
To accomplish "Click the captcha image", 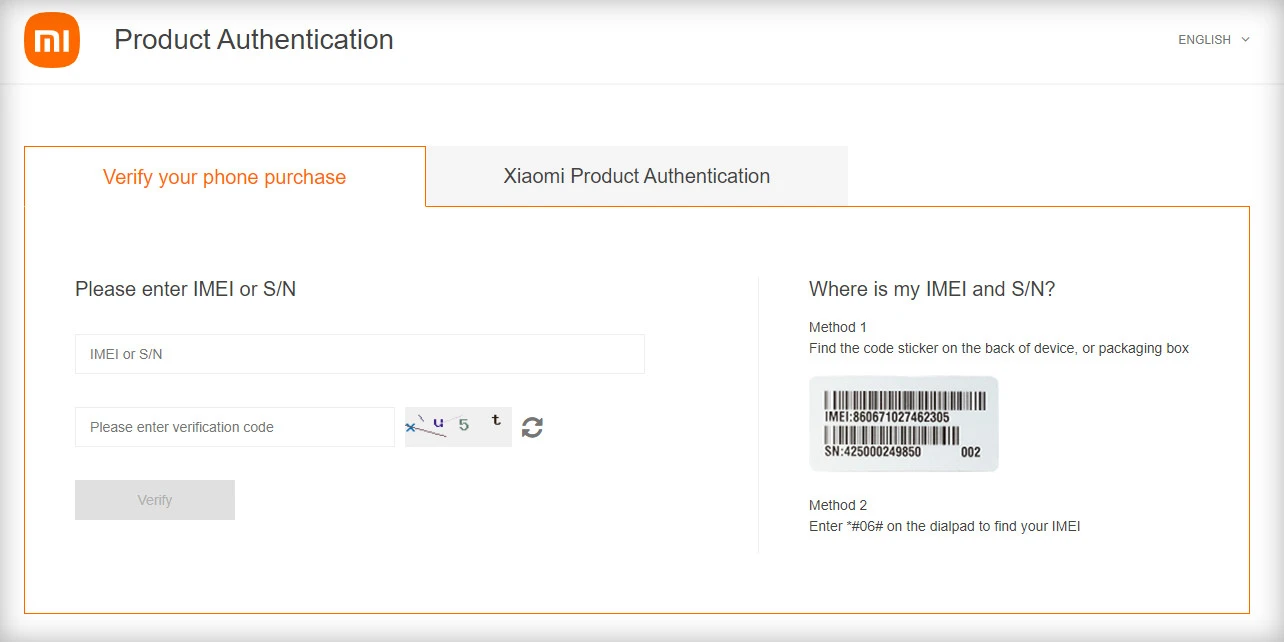I will (458, 427).
